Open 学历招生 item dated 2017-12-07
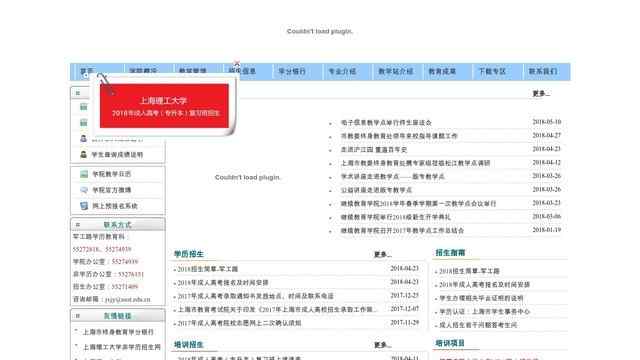Image resolution: width=640 pixels, height=360 pixels. click(276, 309)
